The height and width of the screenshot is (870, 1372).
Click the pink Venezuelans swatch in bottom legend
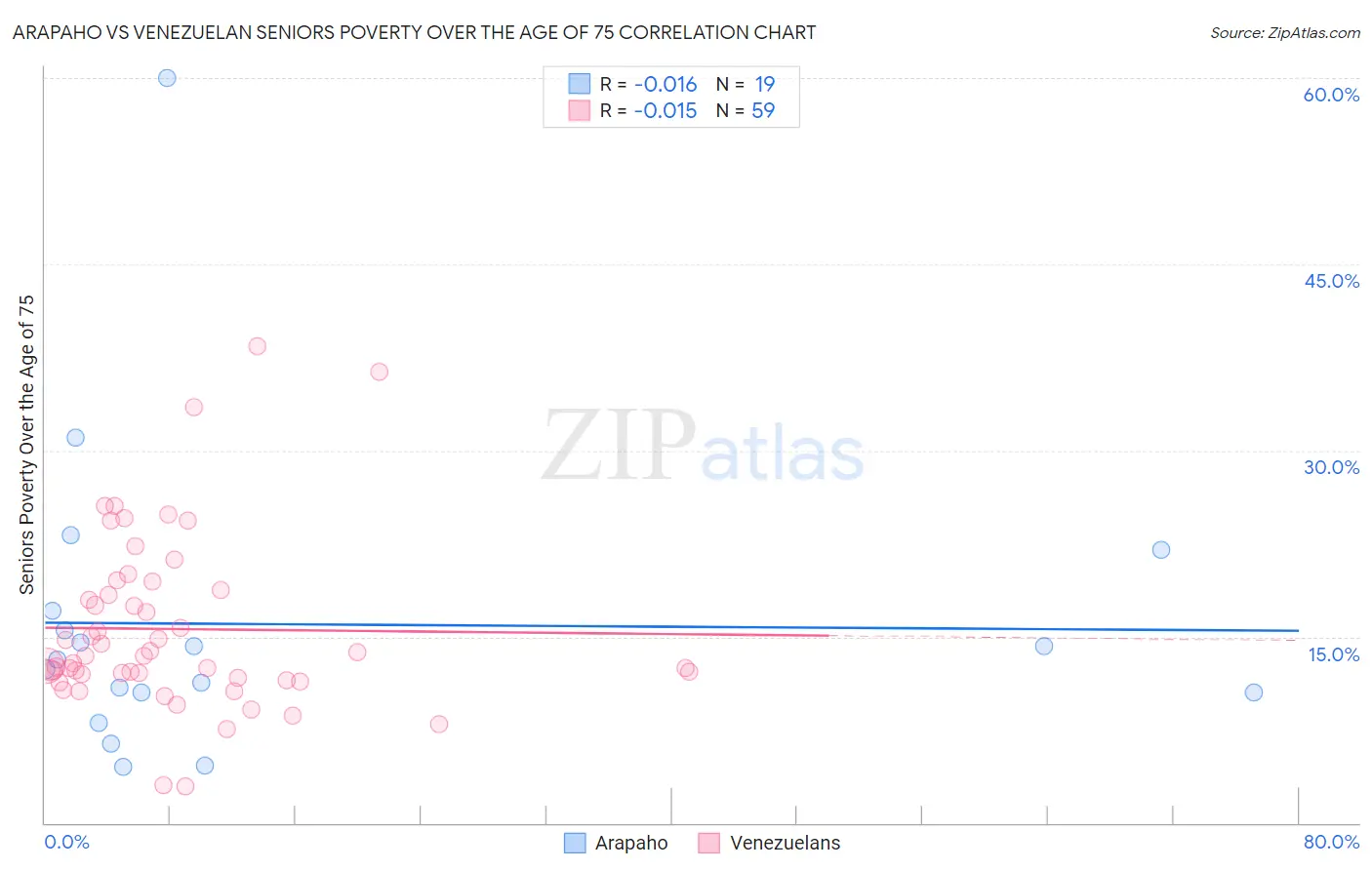tap(709, 843)
